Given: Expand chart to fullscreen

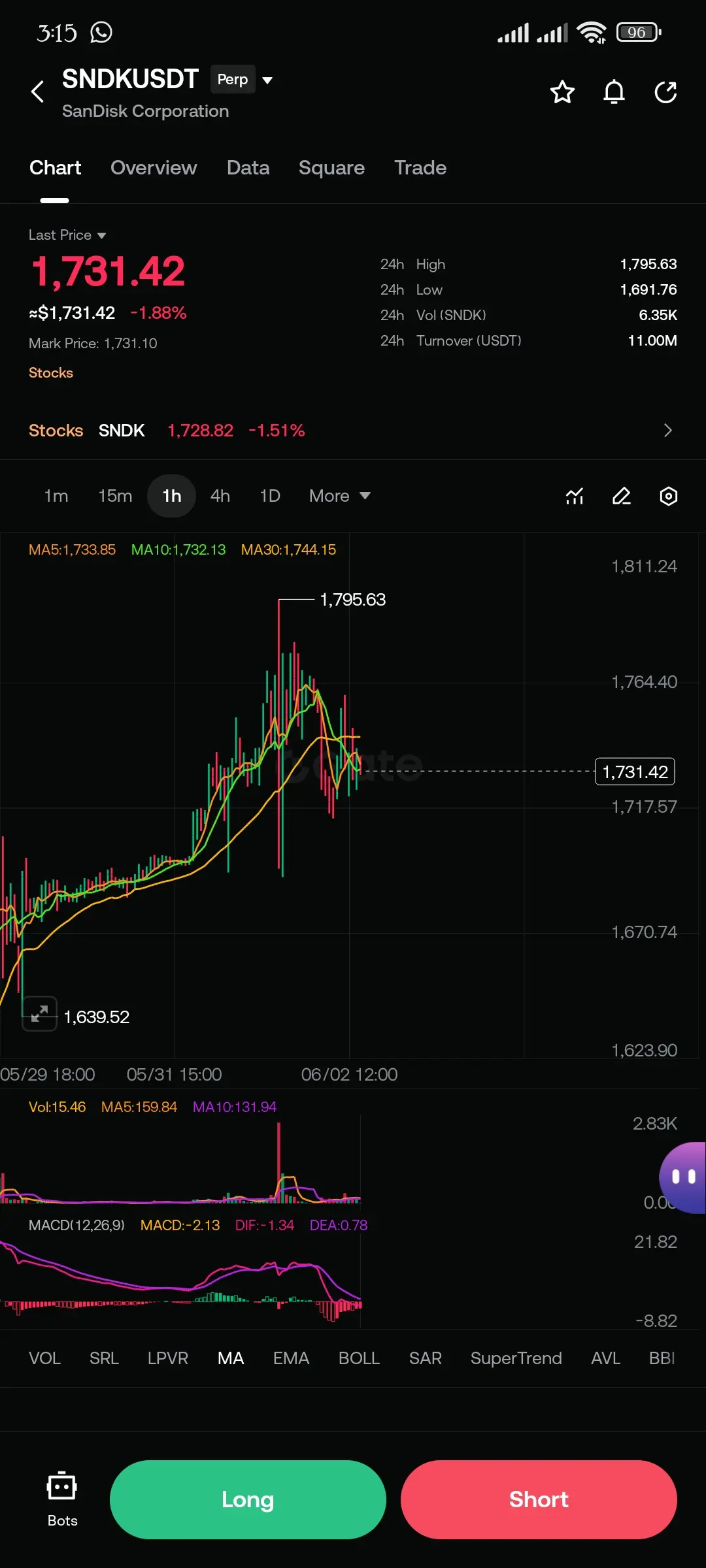Looking at the screenshot, I should click(40, 1013).
